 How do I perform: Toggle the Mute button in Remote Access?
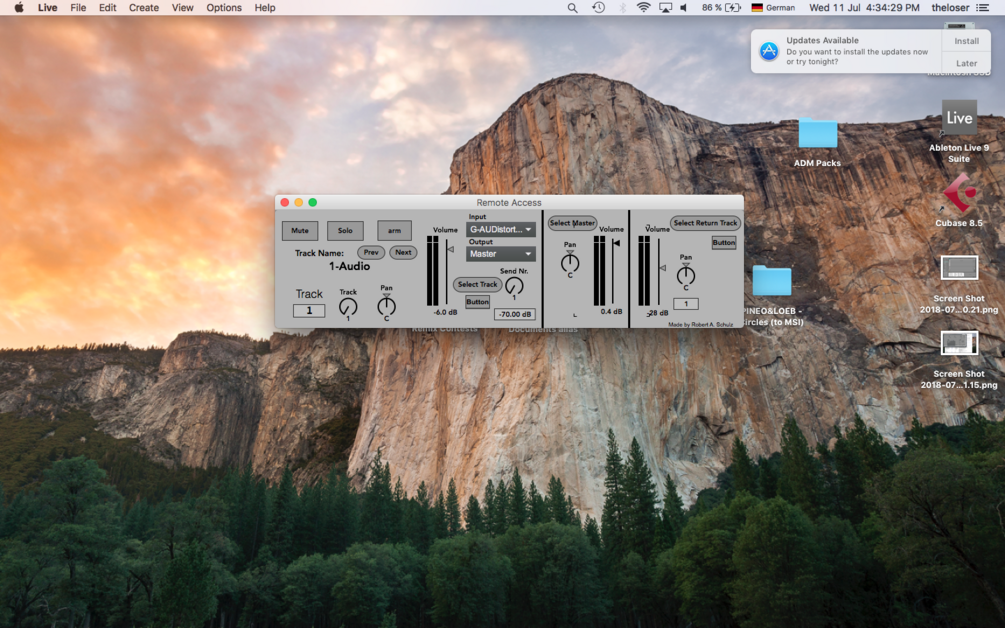pyautogui.click(x=299, y=231)
